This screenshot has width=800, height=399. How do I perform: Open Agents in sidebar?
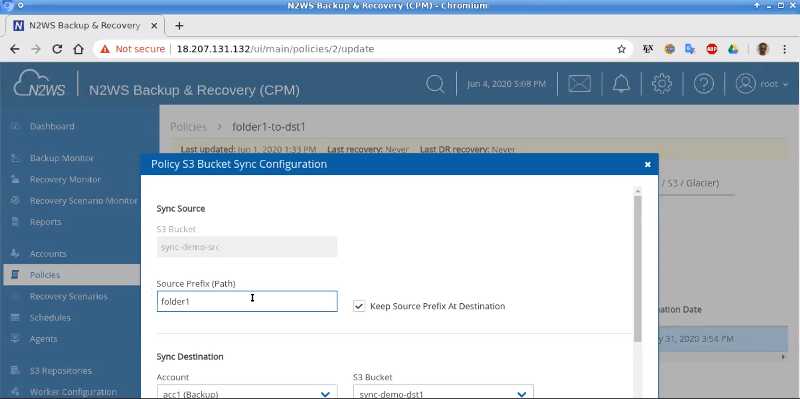pos(43,339)
